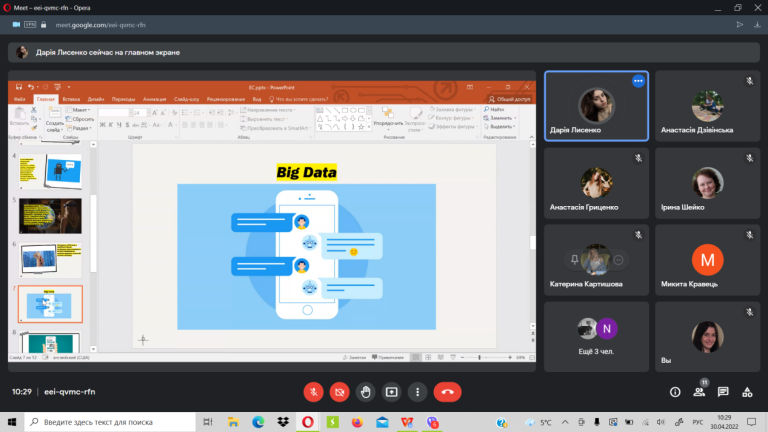Toggle the microphone mute button
The height and width of the screenshot is (432, 768).
pos(313,392)
